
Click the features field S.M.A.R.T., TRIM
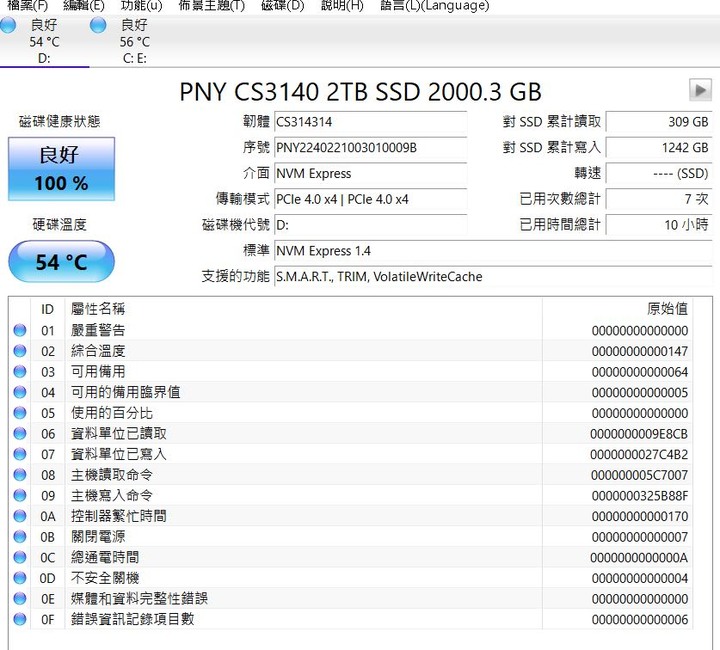pos(493,276)
